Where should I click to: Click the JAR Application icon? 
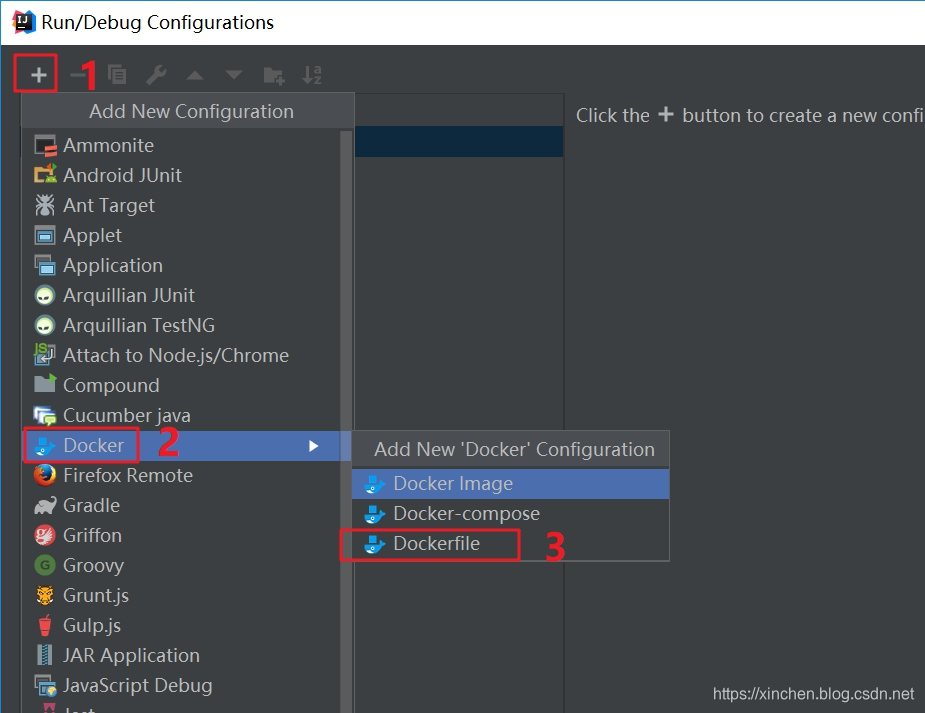[45, 655]
